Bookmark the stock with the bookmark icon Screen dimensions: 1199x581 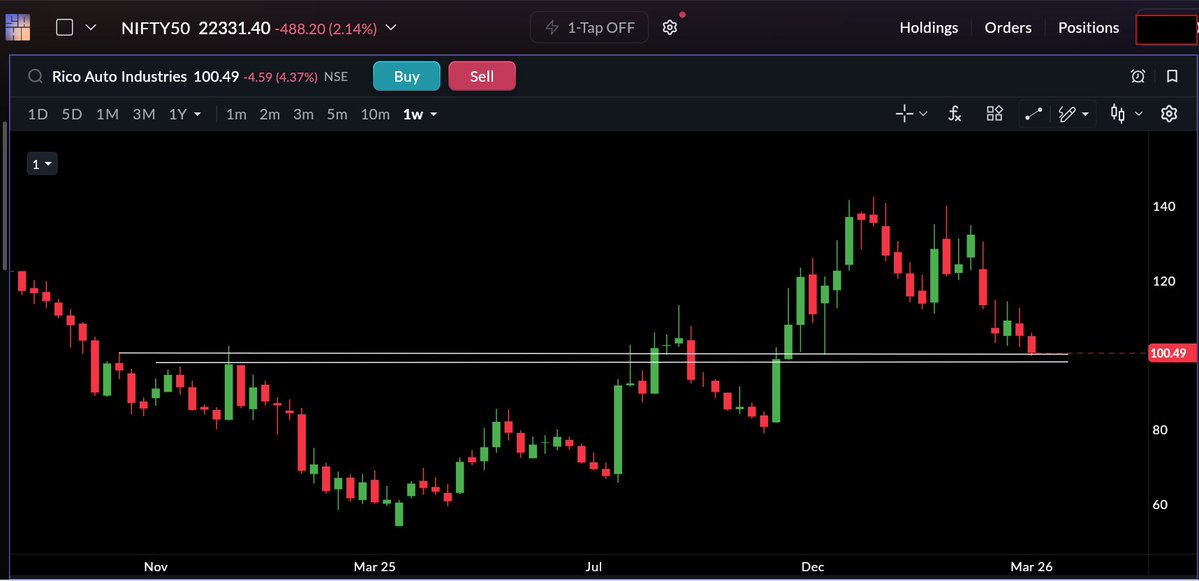[1171, 76]
